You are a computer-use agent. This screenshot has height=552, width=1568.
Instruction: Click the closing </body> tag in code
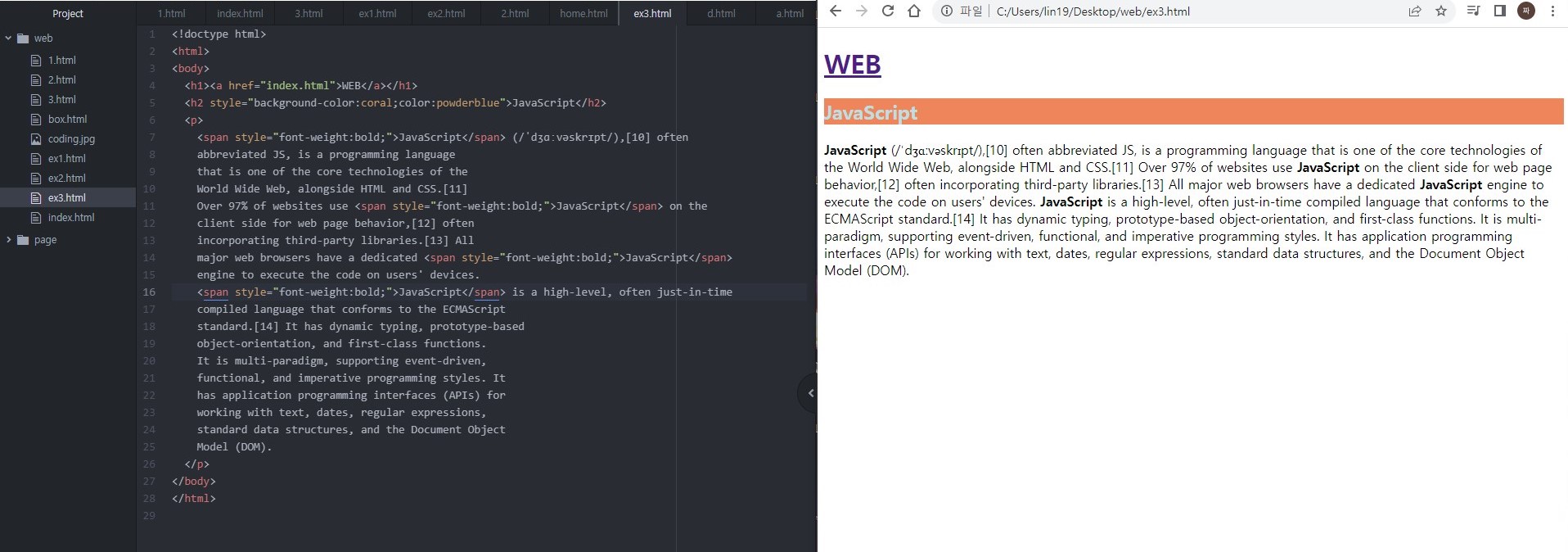(x=194, y=482)
